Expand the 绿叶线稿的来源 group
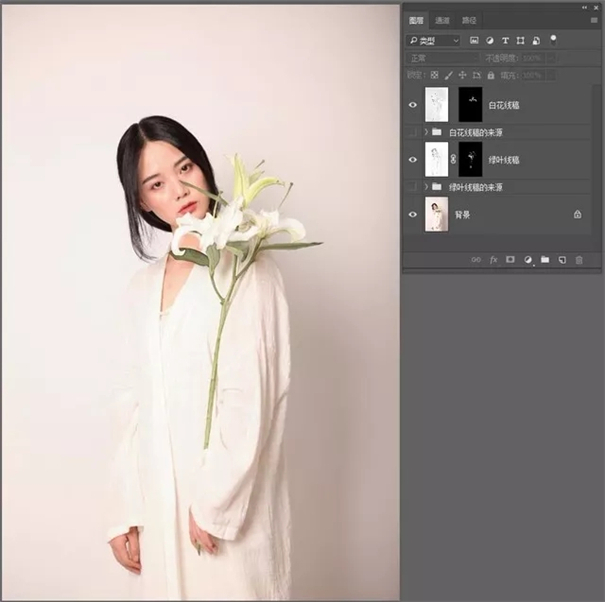This screenshot has height=602, width=605. tap(426, 186)
